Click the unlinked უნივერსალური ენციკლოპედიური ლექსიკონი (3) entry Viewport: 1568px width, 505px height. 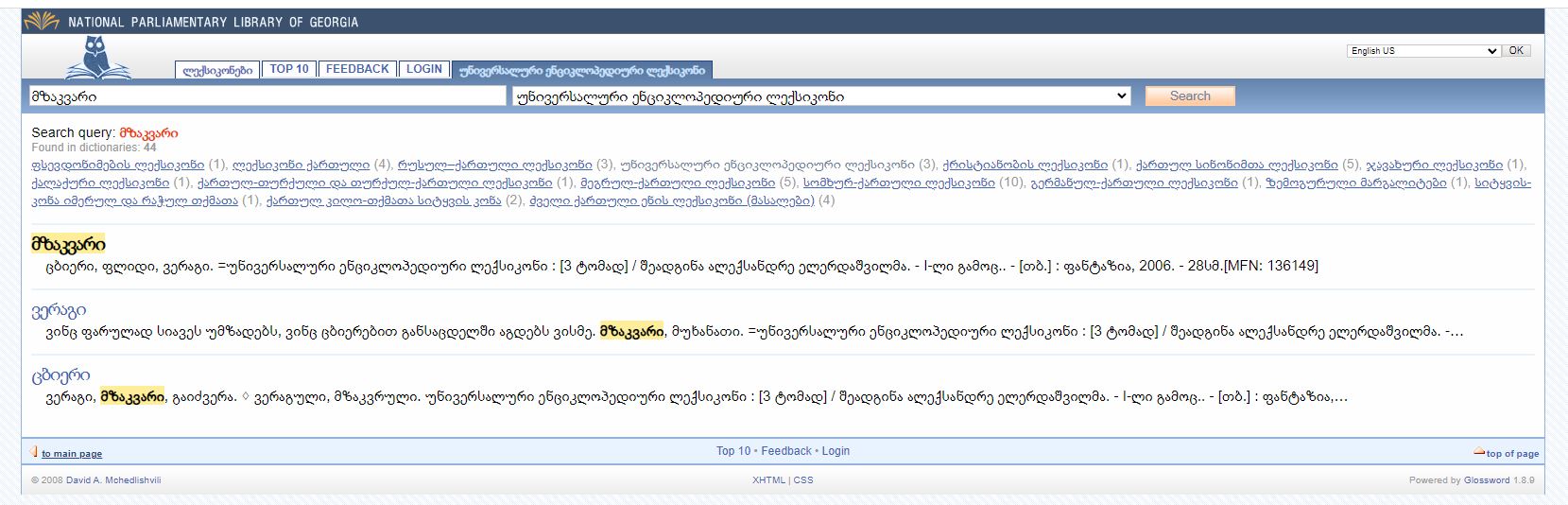[x=778, y=165]
